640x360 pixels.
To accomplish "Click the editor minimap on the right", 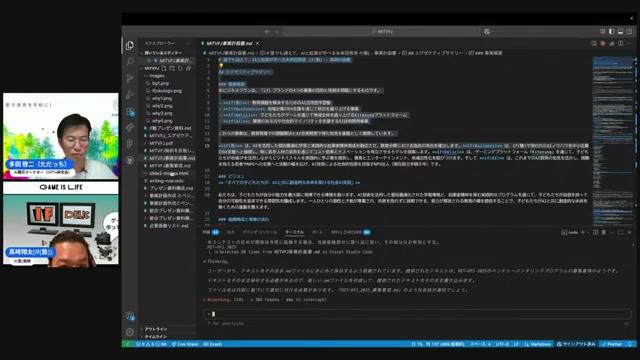I will pos(614,141).
